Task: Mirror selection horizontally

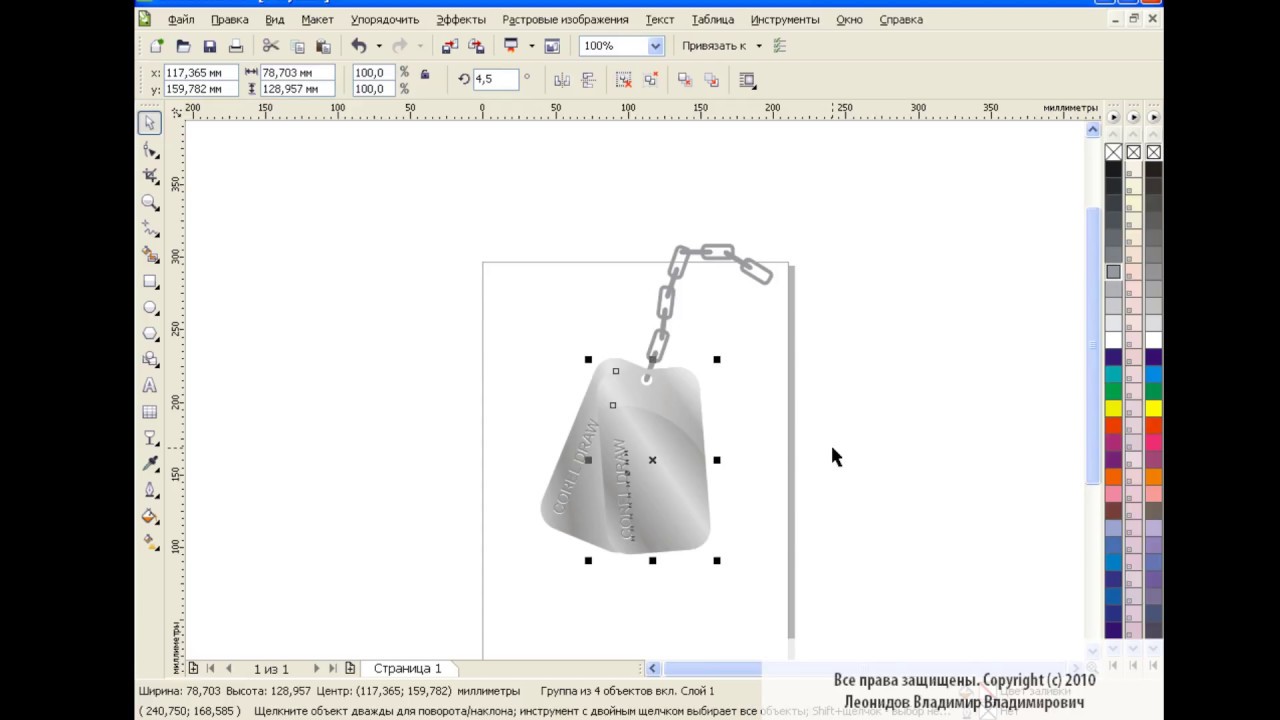Action: 561,80
